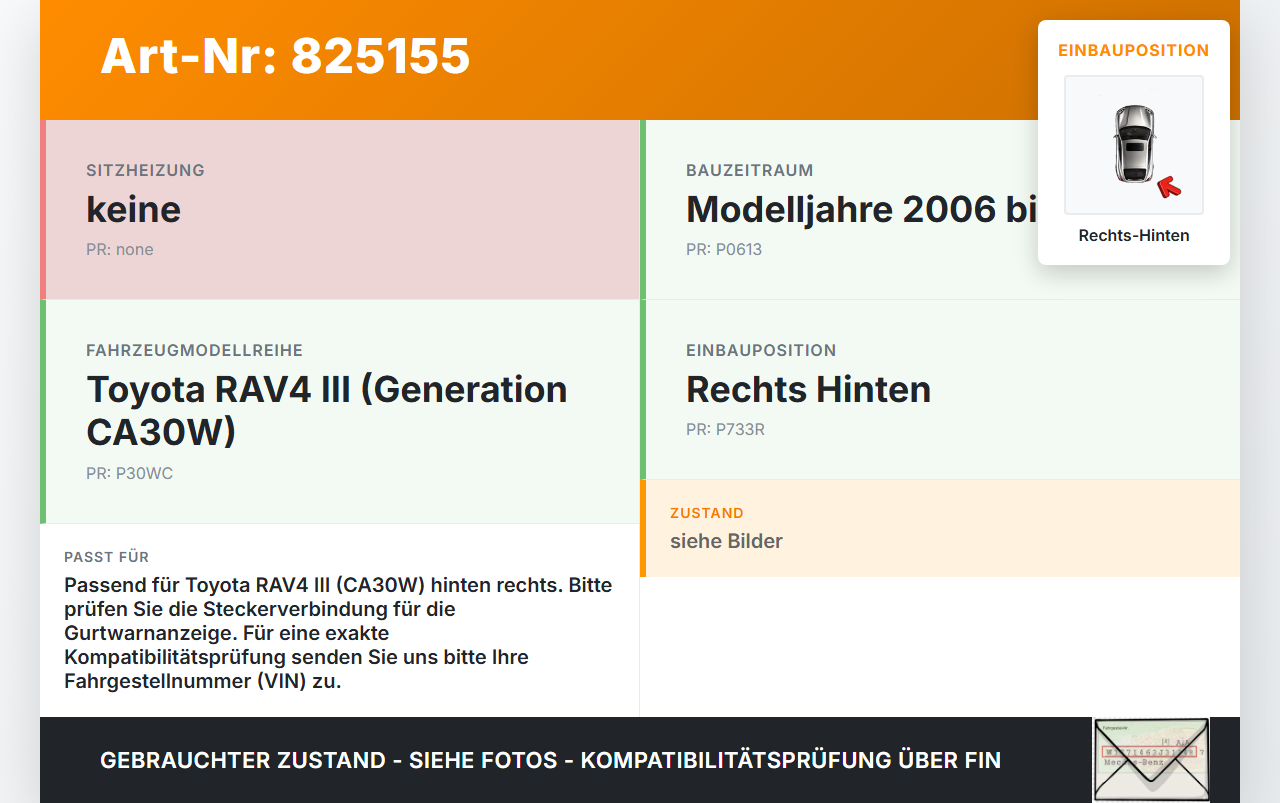The width and height of the screenshot is (1280, 803).
Task: Click the SITZHEIZUNG label
Action: 145,170
